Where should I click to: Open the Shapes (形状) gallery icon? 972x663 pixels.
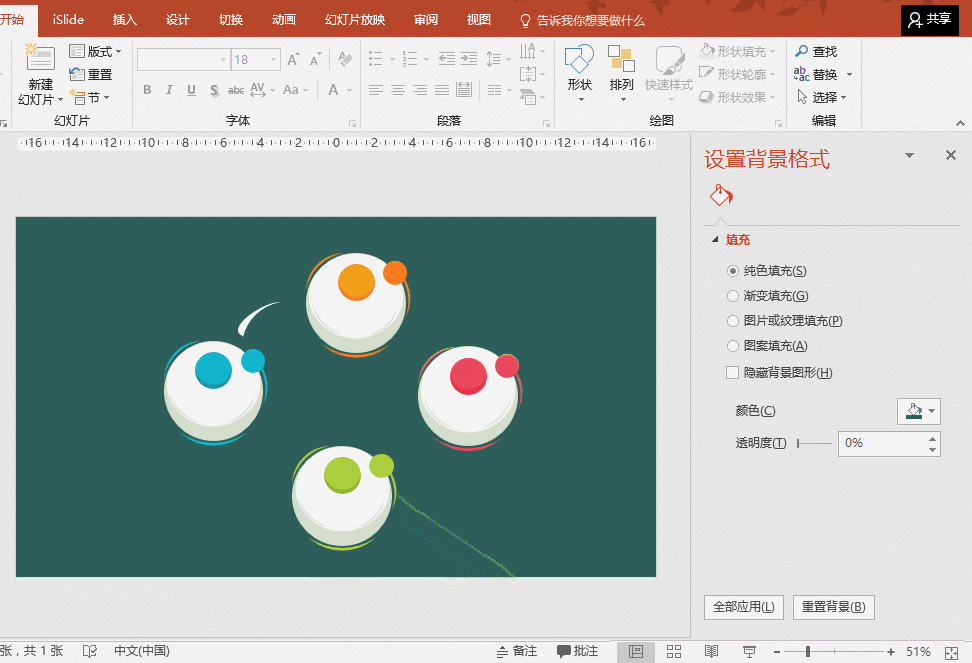tap(579, 60)
